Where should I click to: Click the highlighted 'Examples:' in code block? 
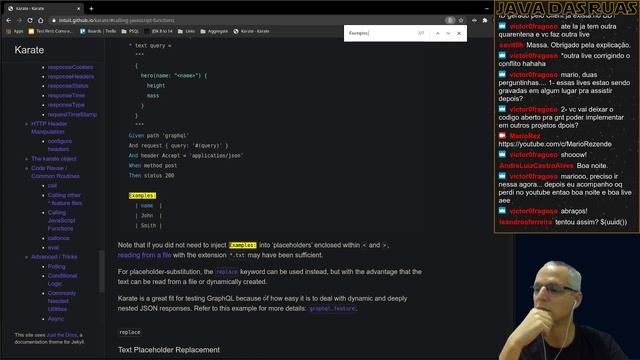142,196
